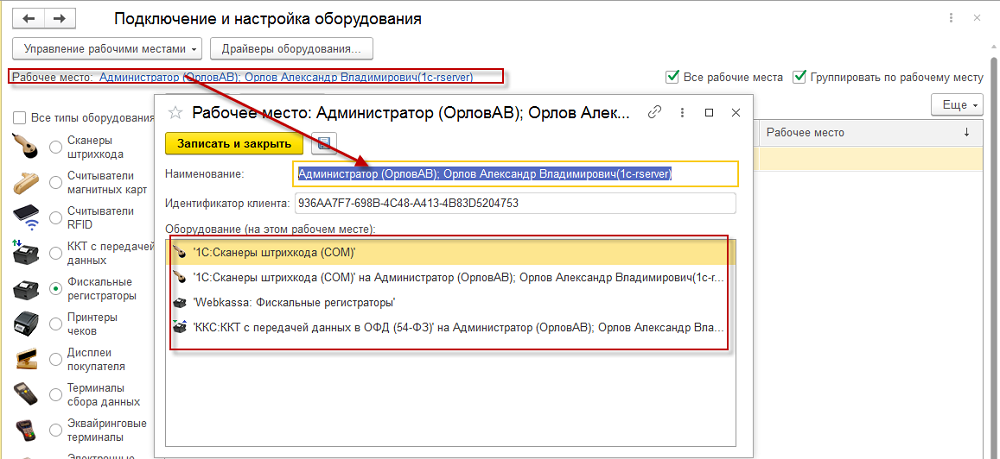Add the workplace dialog to favorites with the star

click(175, 113)
